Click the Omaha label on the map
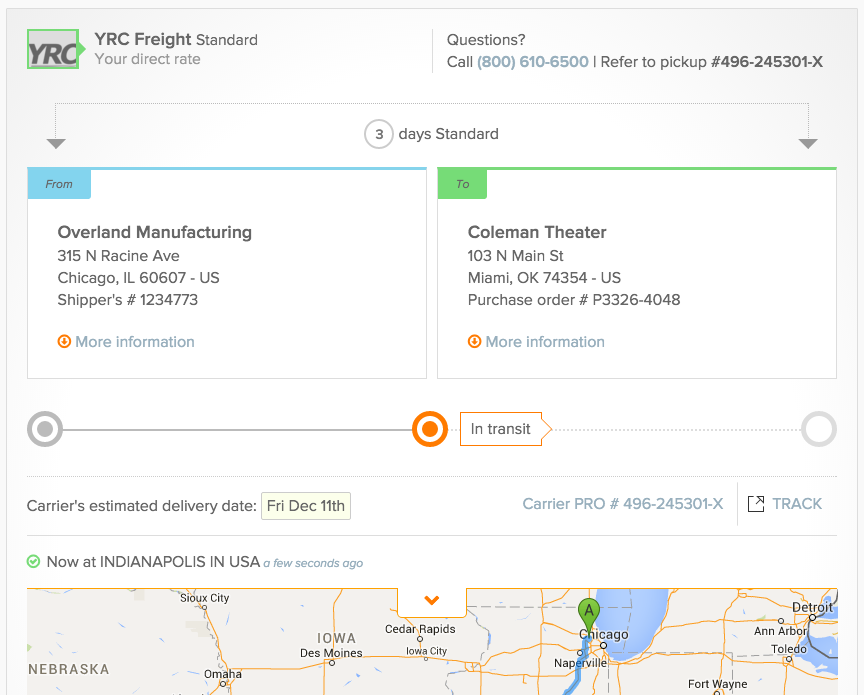The width and height of the screenshot is (864, 695). 223,674
